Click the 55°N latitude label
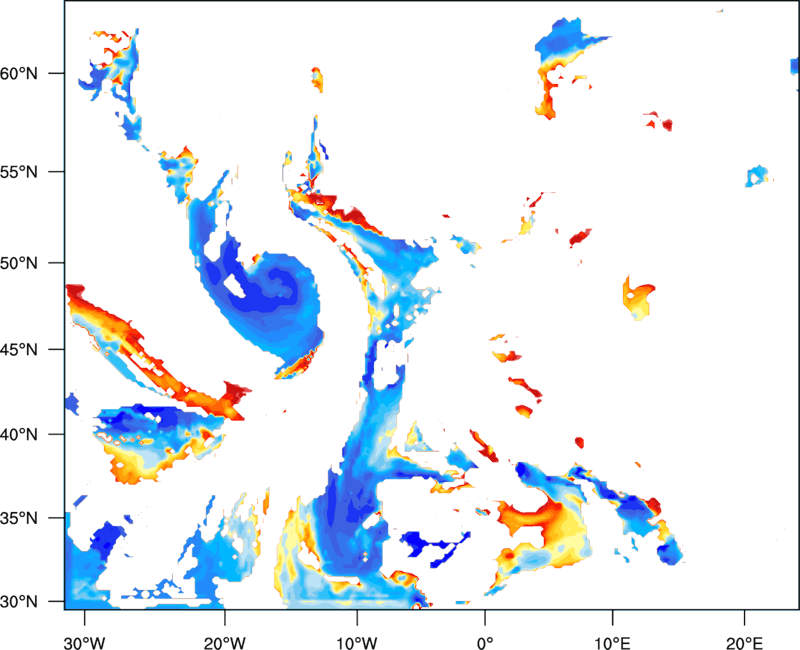Image resolution: width=800 pixels, height=650 pixels. pyautogui.click(x=19, y=172)
